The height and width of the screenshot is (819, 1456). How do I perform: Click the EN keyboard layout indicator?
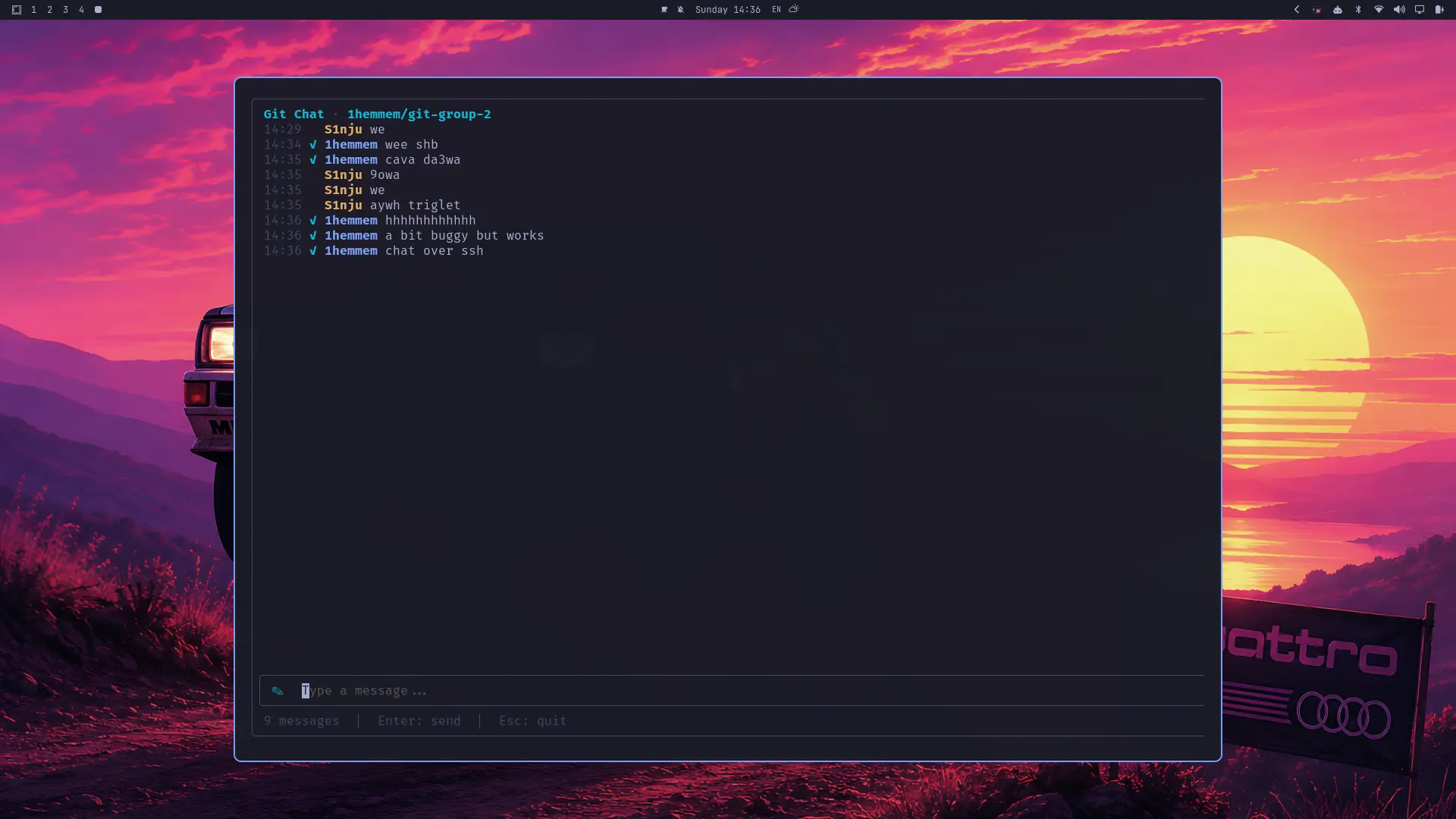click(x=776, y=10)
